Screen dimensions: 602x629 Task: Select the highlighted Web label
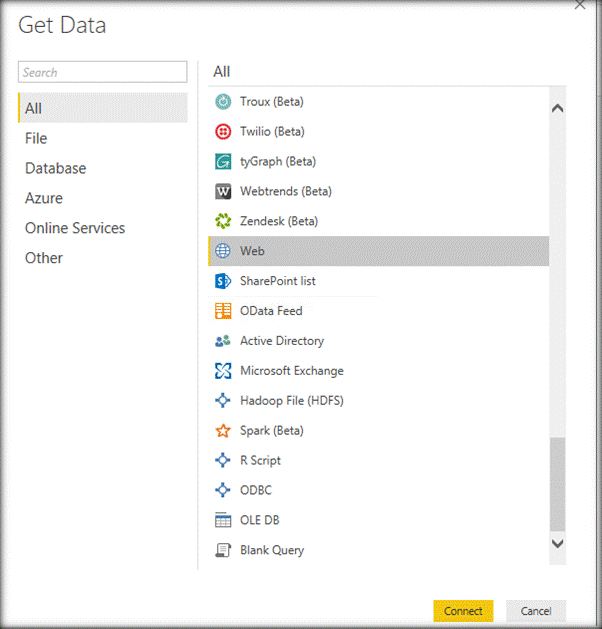[252, 251]
